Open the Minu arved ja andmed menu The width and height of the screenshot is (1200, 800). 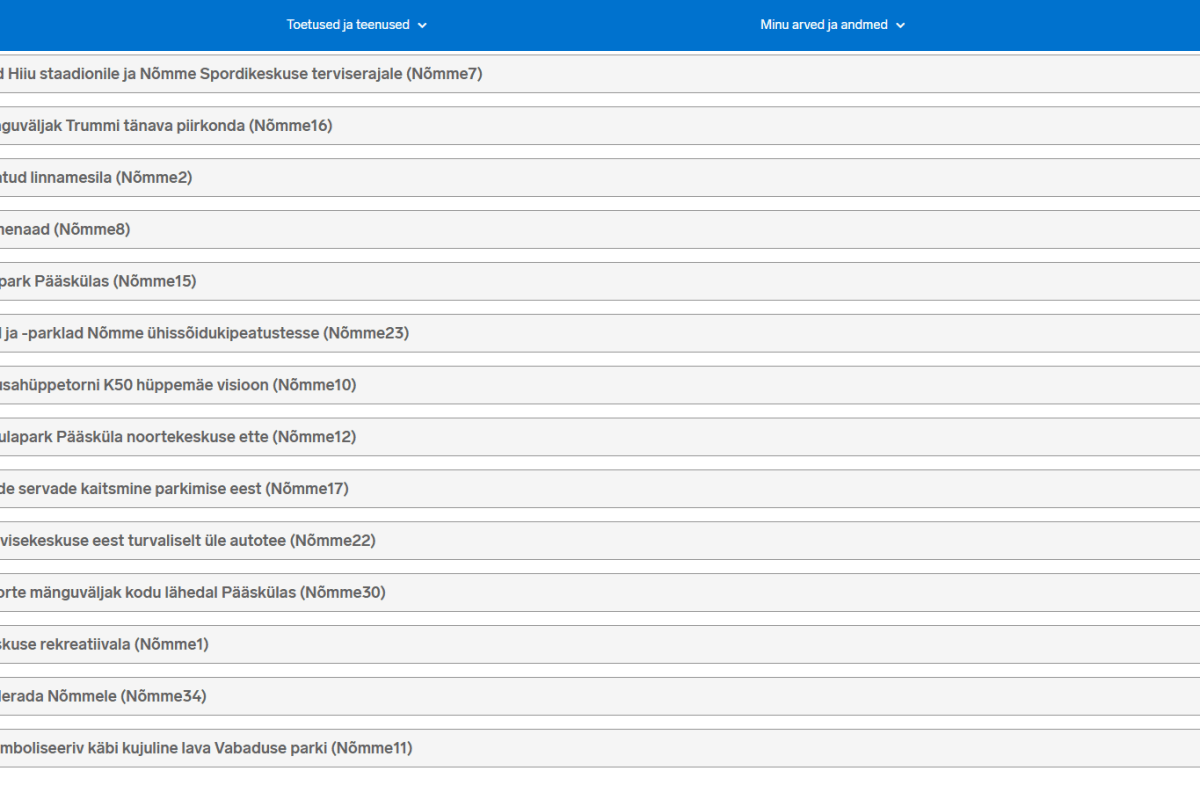click(x=823, y=25)
